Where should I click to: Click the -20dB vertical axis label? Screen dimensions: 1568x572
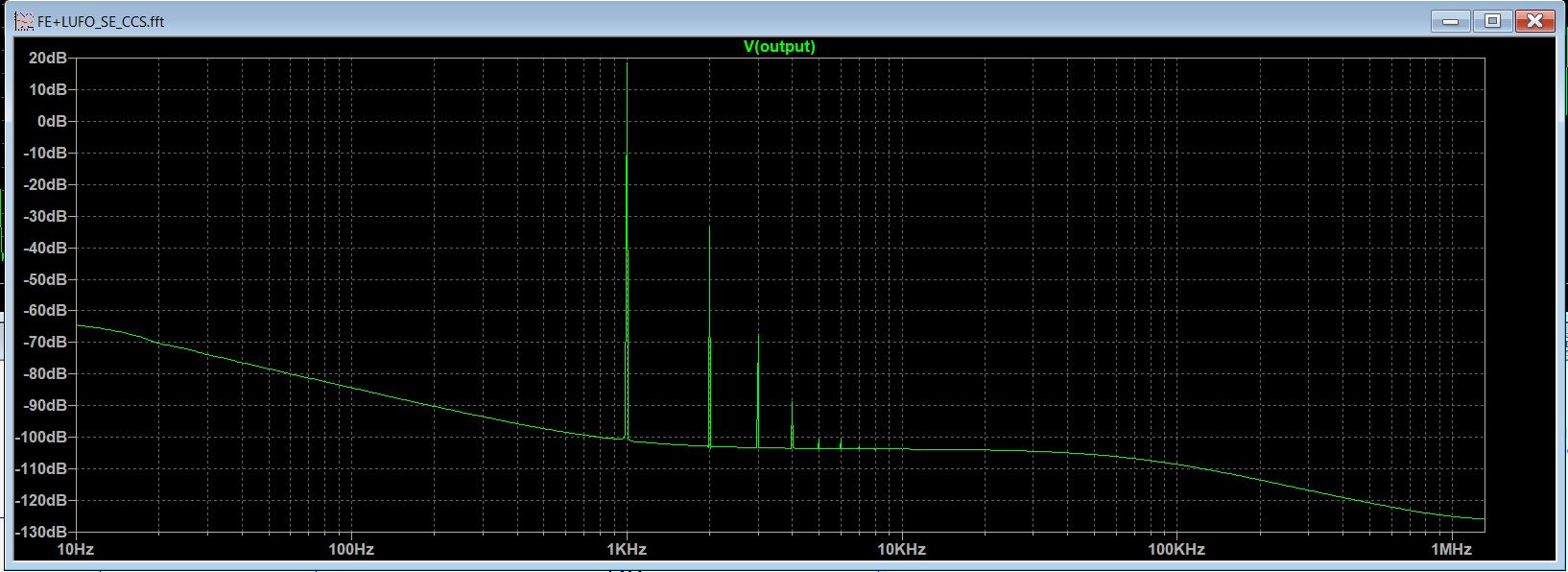(45, 184)
